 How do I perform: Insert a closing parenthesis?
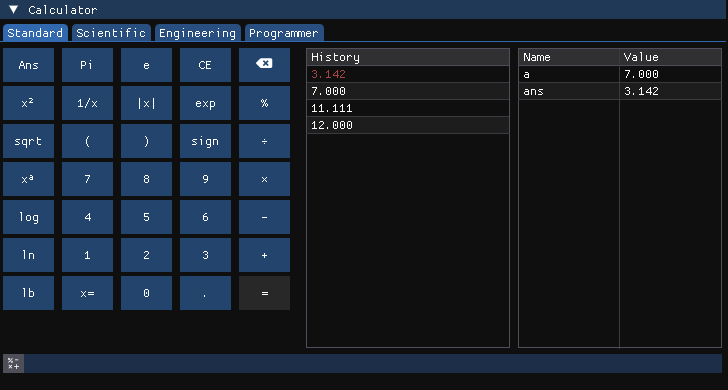coord(146,141)
